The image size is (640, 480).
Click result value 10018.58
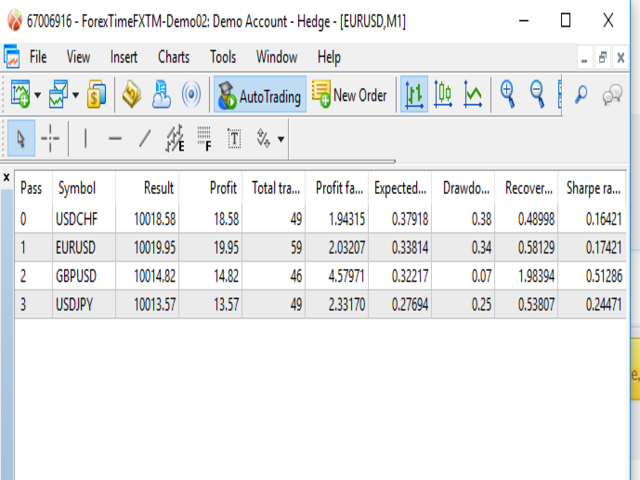155,219
